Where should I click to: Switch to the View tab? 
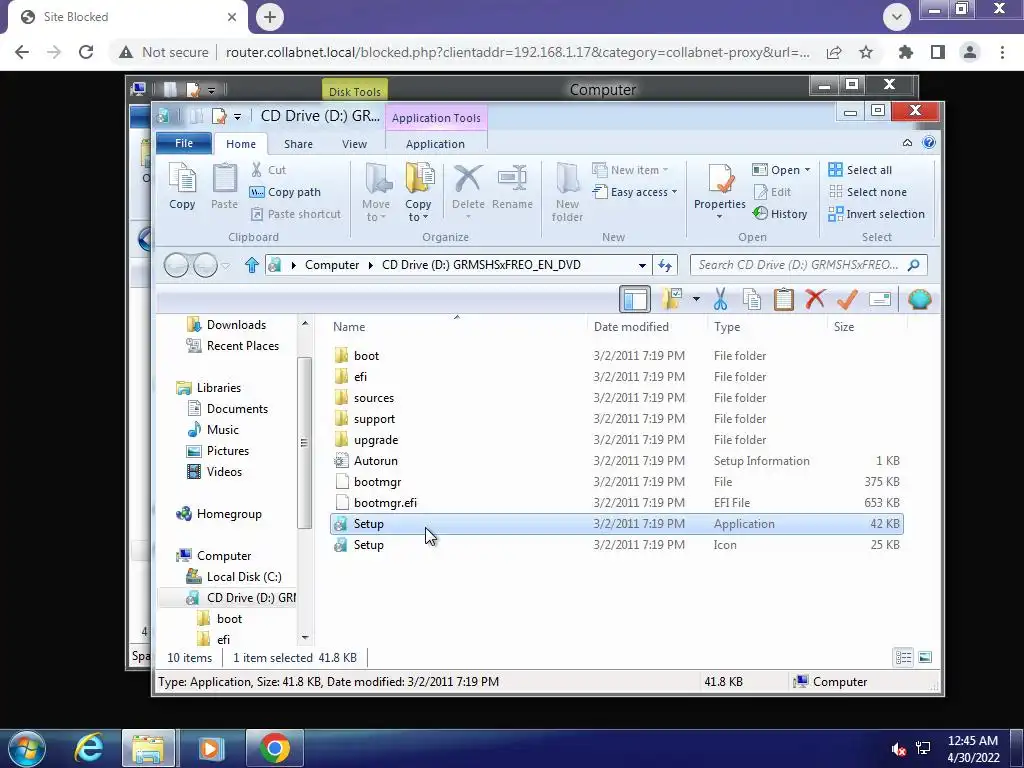coord(354,144)
